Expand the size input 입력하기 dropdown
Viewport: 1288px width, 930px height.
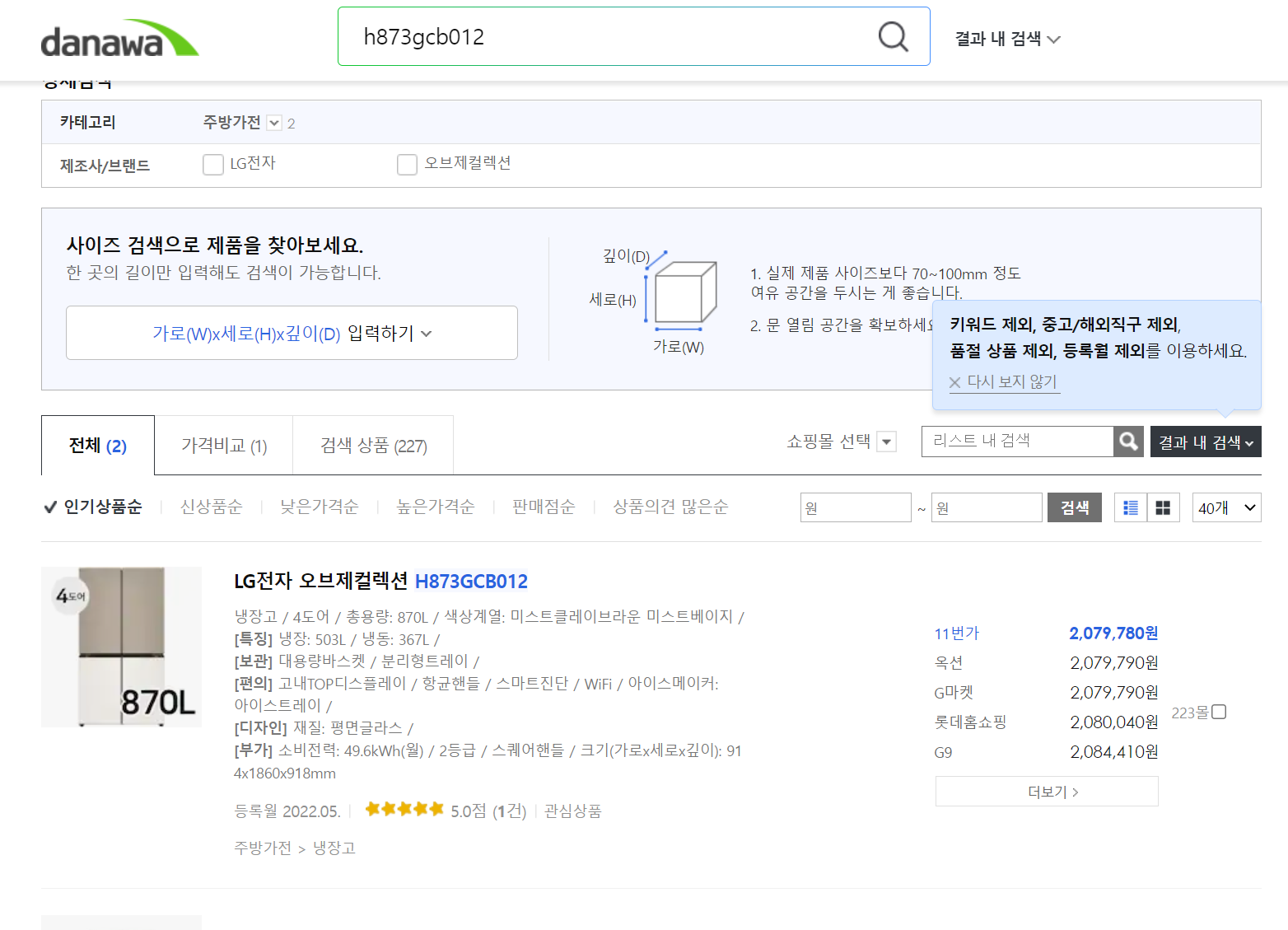(292, 333)
